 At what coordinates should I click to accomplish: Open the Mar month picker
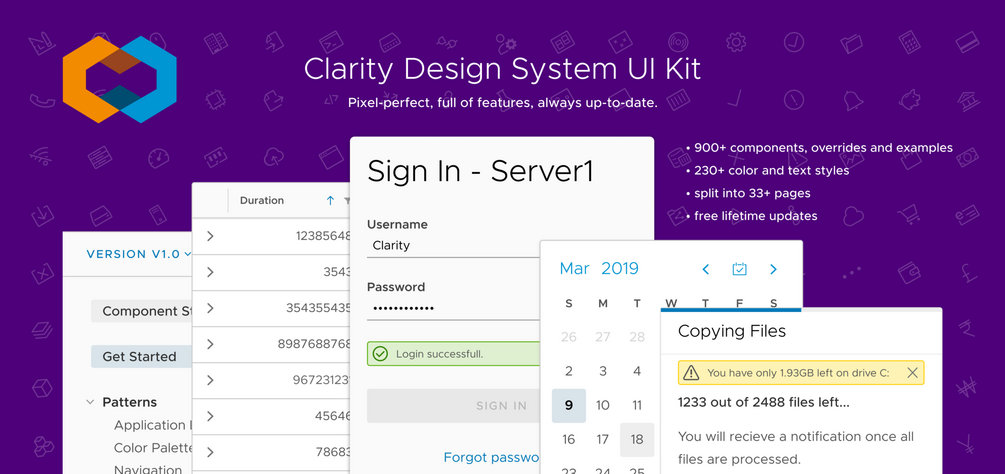[x=574, y=268]
